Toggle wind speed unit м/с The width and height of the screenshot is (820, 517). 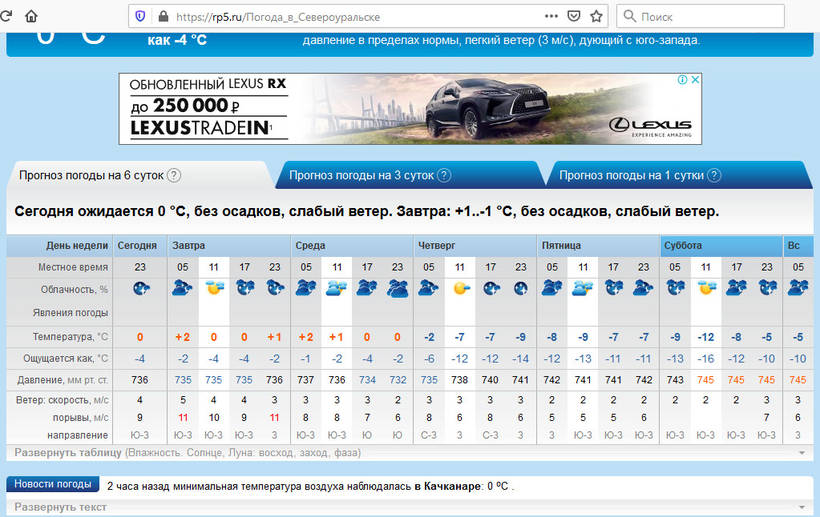pyautogui.click(x=101, y=401)
